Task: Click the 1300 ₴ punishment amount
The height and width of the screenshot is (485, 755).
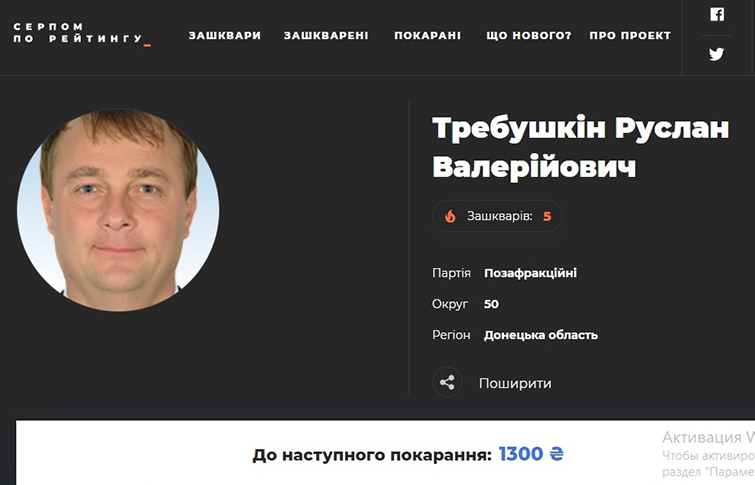Action: [x=531, y=454]
